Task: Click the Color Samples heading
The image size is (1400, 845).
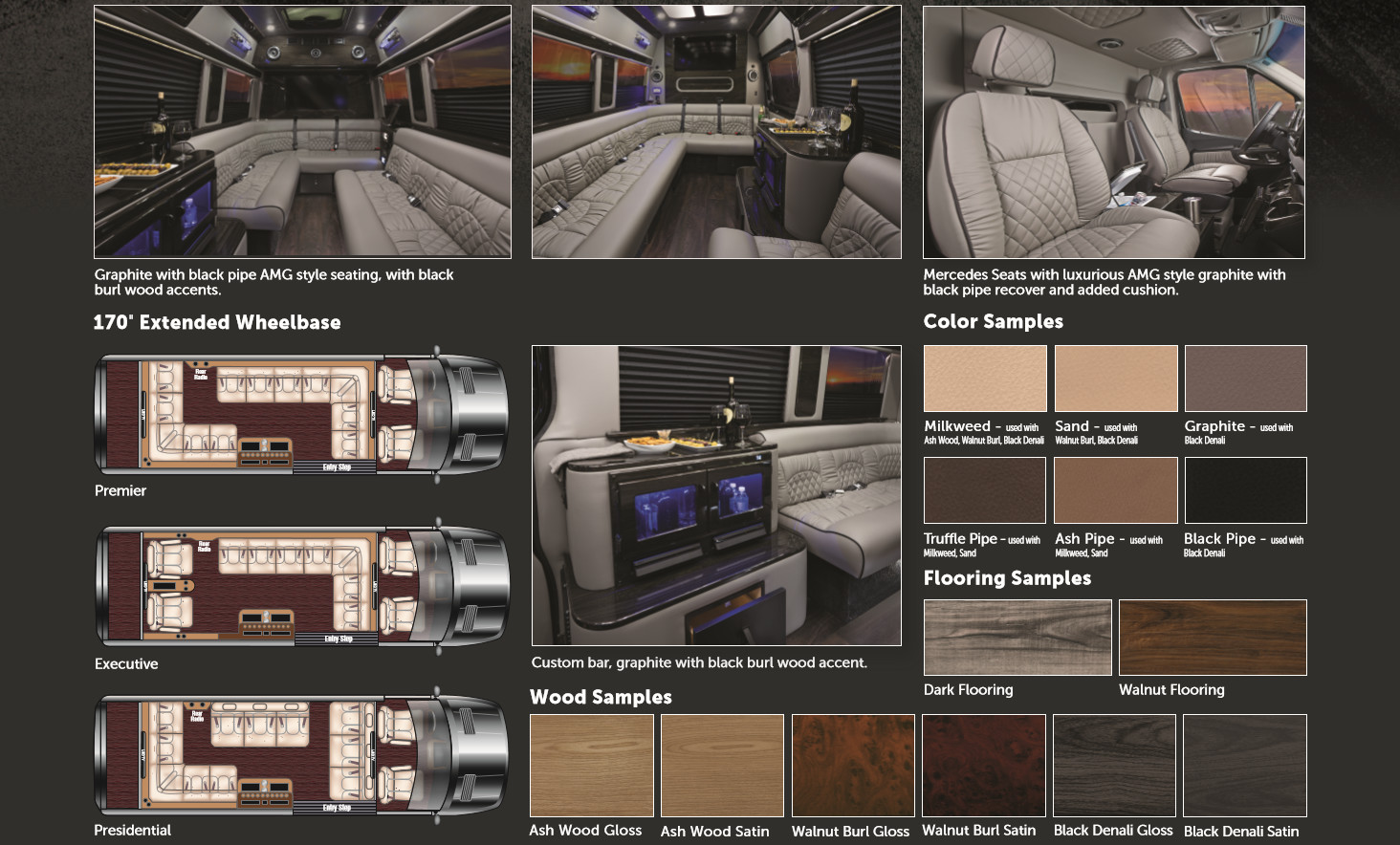Action: click(993, 322)
